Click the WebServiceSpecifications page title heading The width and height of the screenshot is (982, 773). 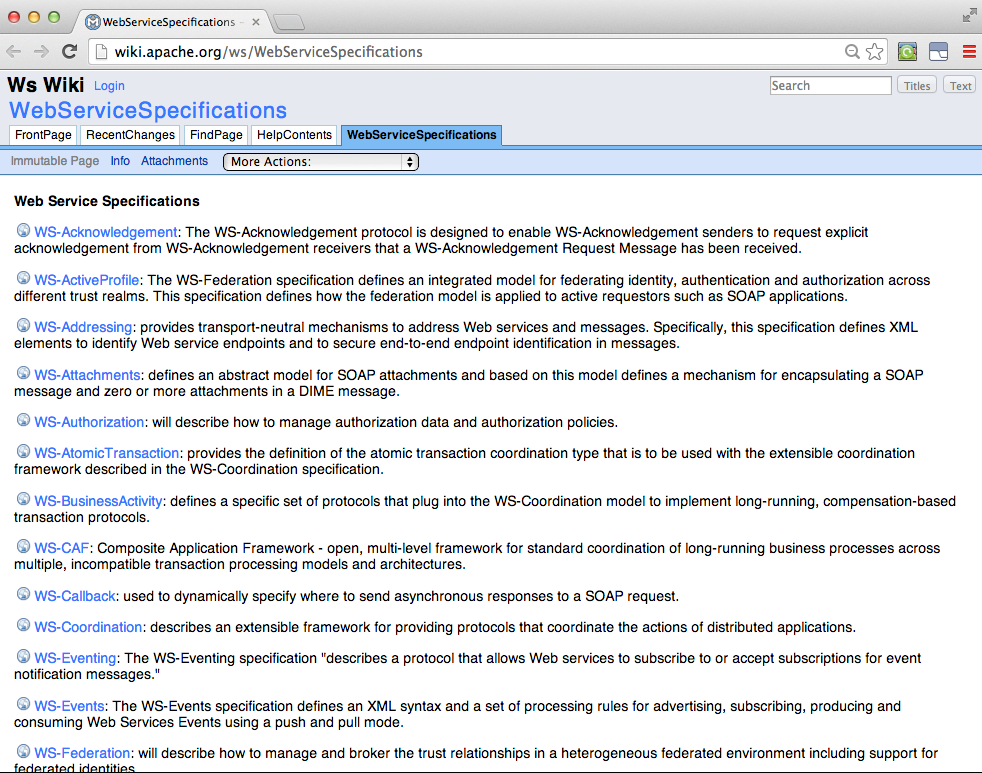click(148, 110)
